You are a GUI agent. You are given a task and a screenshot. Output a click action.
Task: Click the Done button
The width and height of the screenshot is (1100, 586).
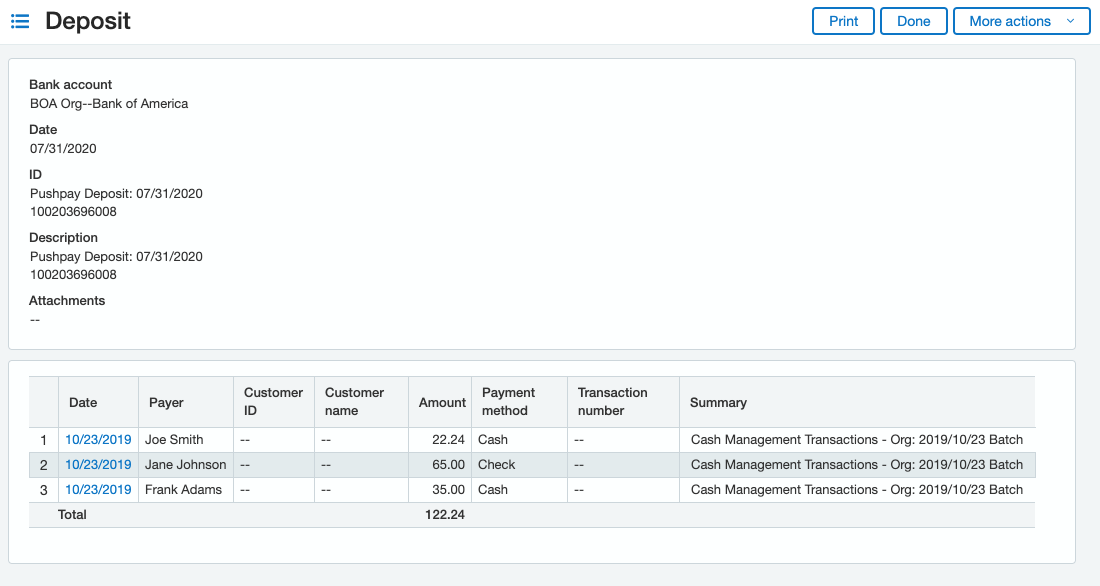913,20
